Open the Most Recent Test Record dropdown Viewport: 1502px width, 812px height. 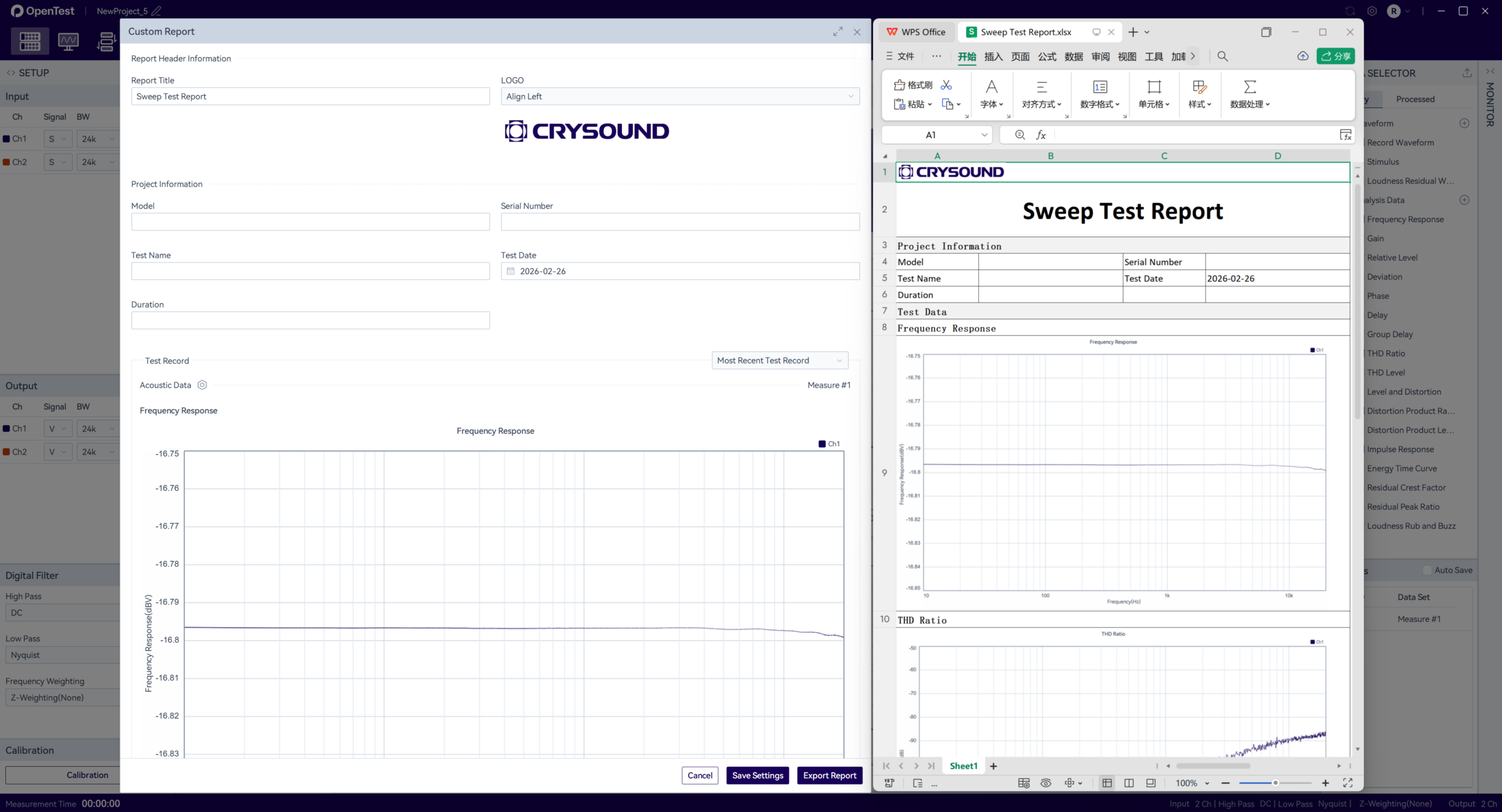pos(779,360)
